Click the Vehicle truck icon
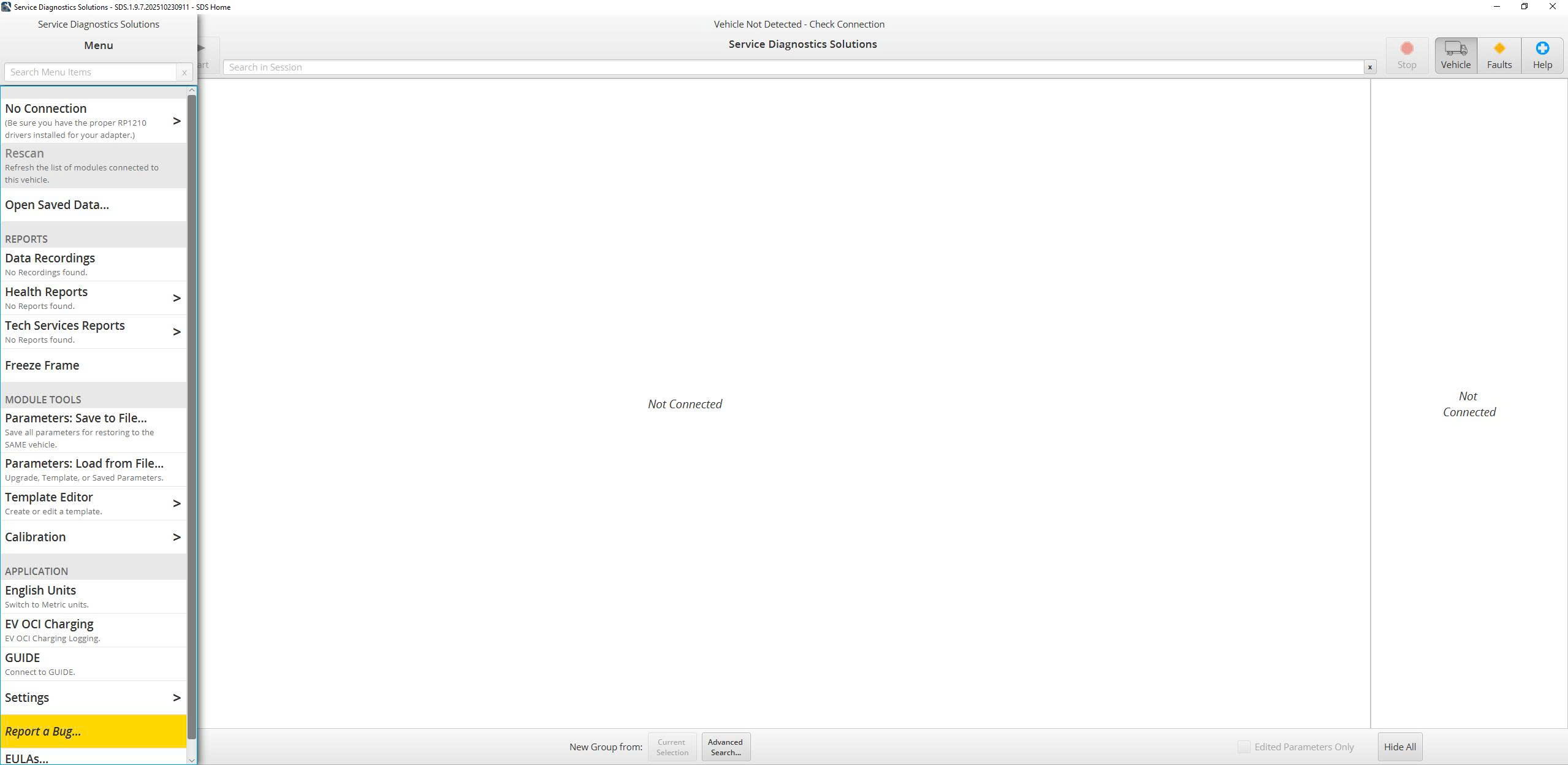This screenshot has width=1568, height=765. [1455, 49]
